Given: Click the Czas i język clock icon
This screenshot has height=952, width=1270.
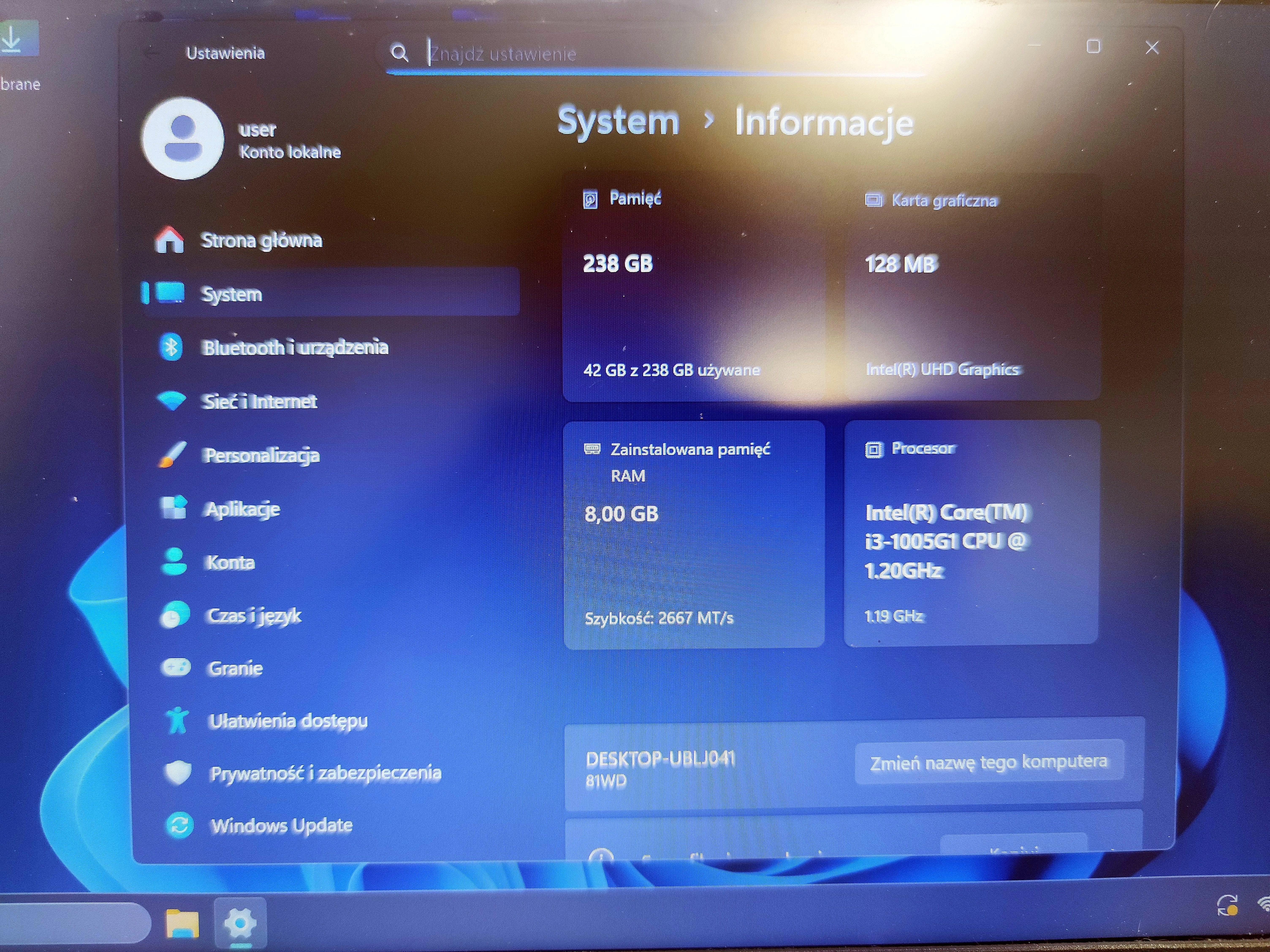Looking at the screenshot, I should [175, 615].
